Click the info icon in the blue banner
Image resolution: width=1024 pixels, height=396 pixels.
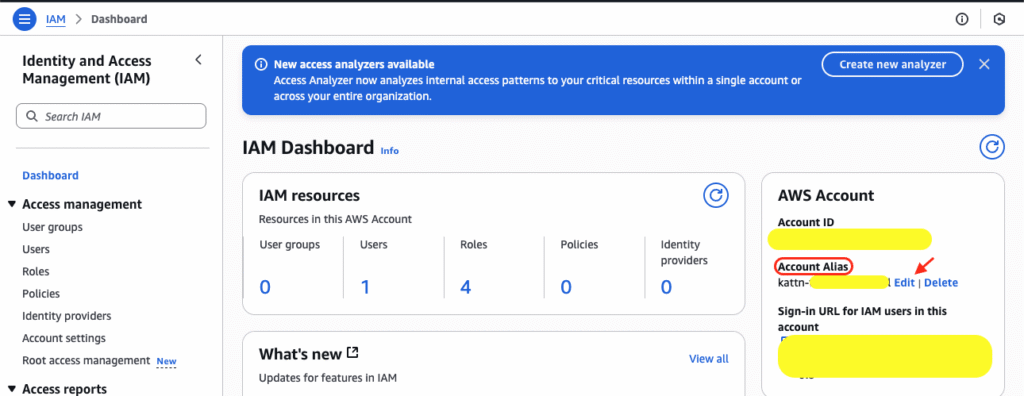pos(261,65)
